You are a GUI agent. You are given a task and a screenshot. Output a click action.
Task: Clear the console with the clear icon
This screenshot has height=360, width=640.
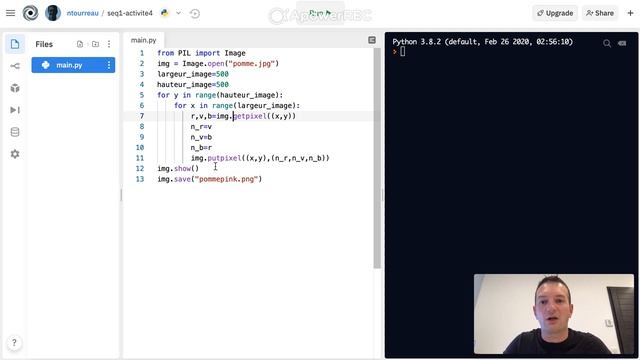[x=622, y=43]
